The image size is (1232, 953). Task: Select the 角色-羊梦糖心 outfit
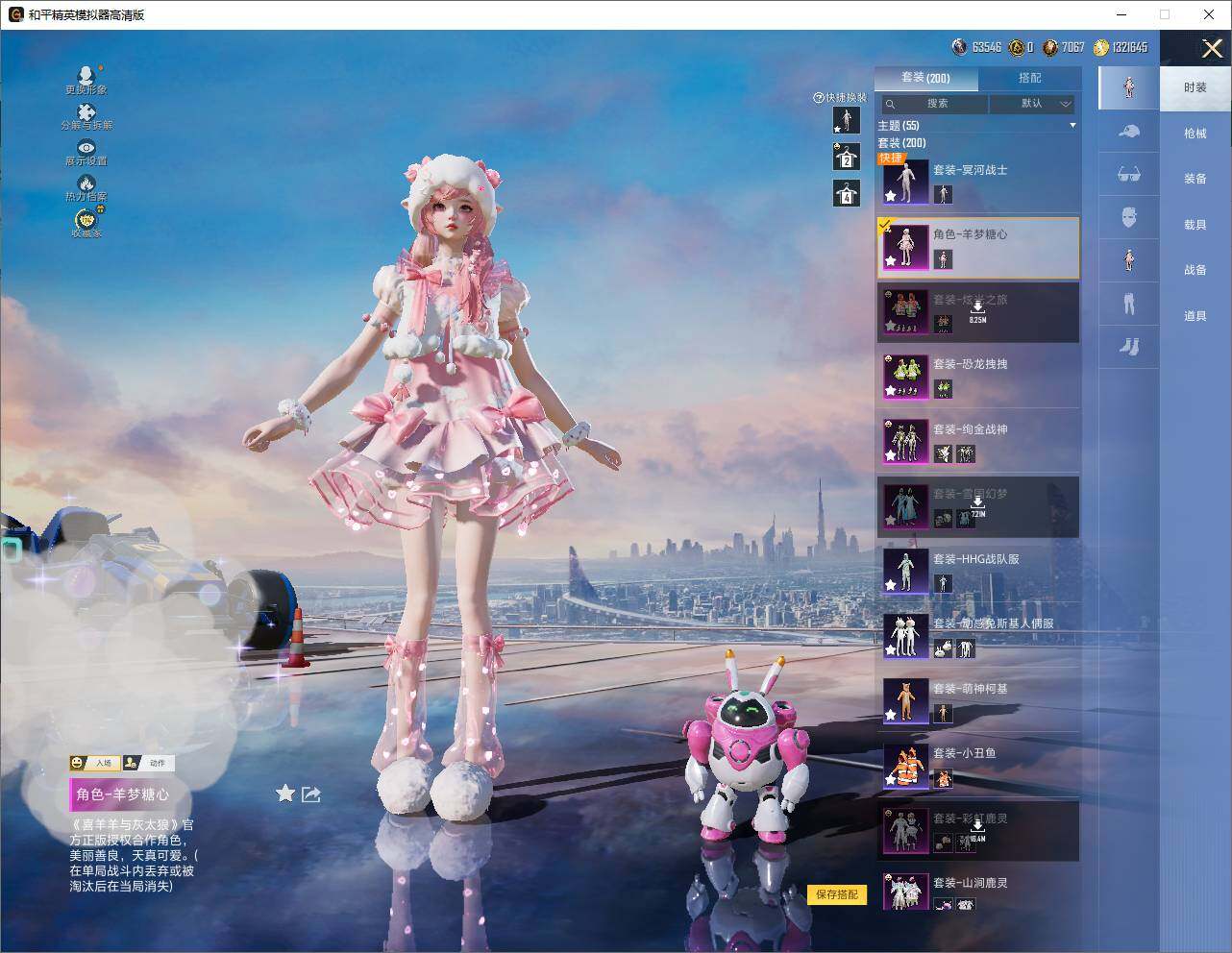point(978,248)
